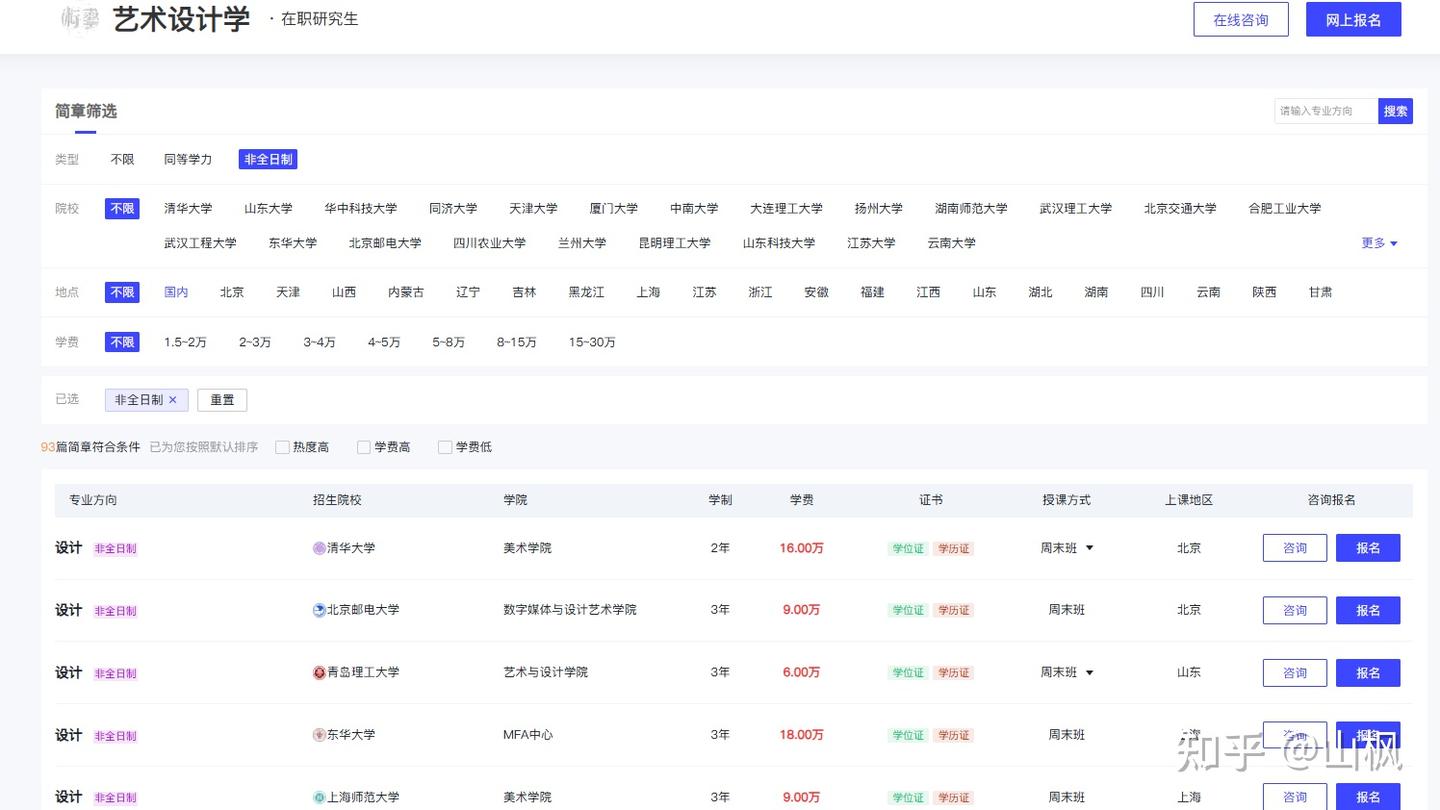This screenshot has width=1440, height=810.
Task: Filter school by 厦门大学
Action: click(613, 209)
